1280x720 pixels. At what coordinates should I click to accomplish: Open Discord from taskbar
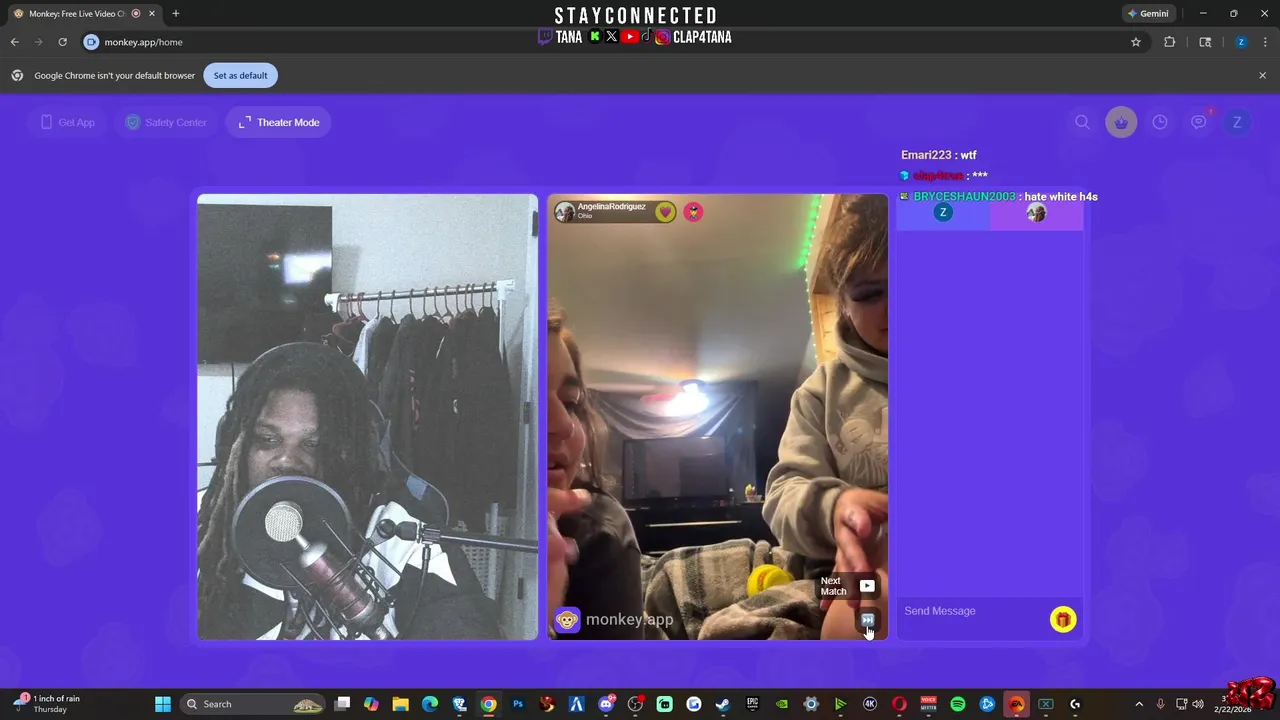click(606, 704)
